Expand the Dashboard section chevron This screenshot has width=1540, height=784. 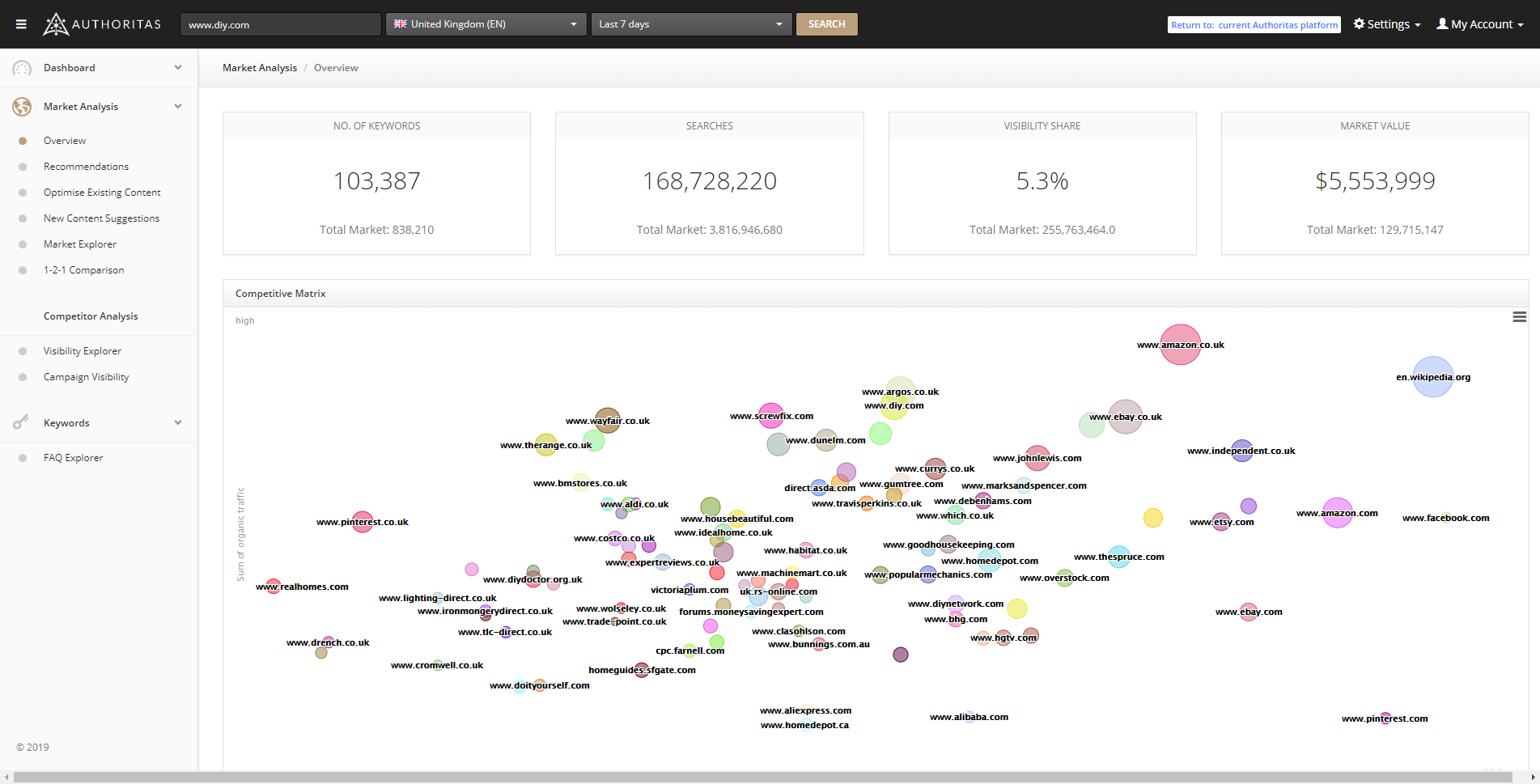[x=178, y=68]
